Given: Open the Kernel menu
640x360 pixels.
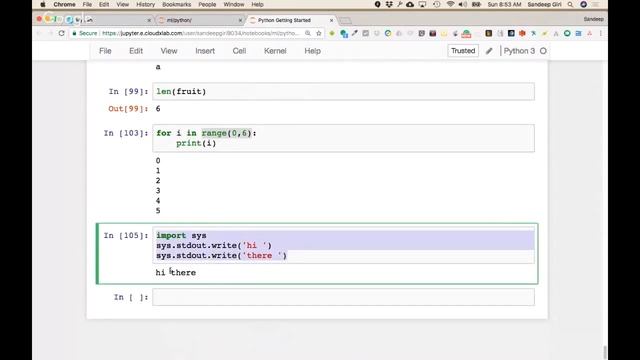Looking at the screenshot, I should (x=275, y=51).
